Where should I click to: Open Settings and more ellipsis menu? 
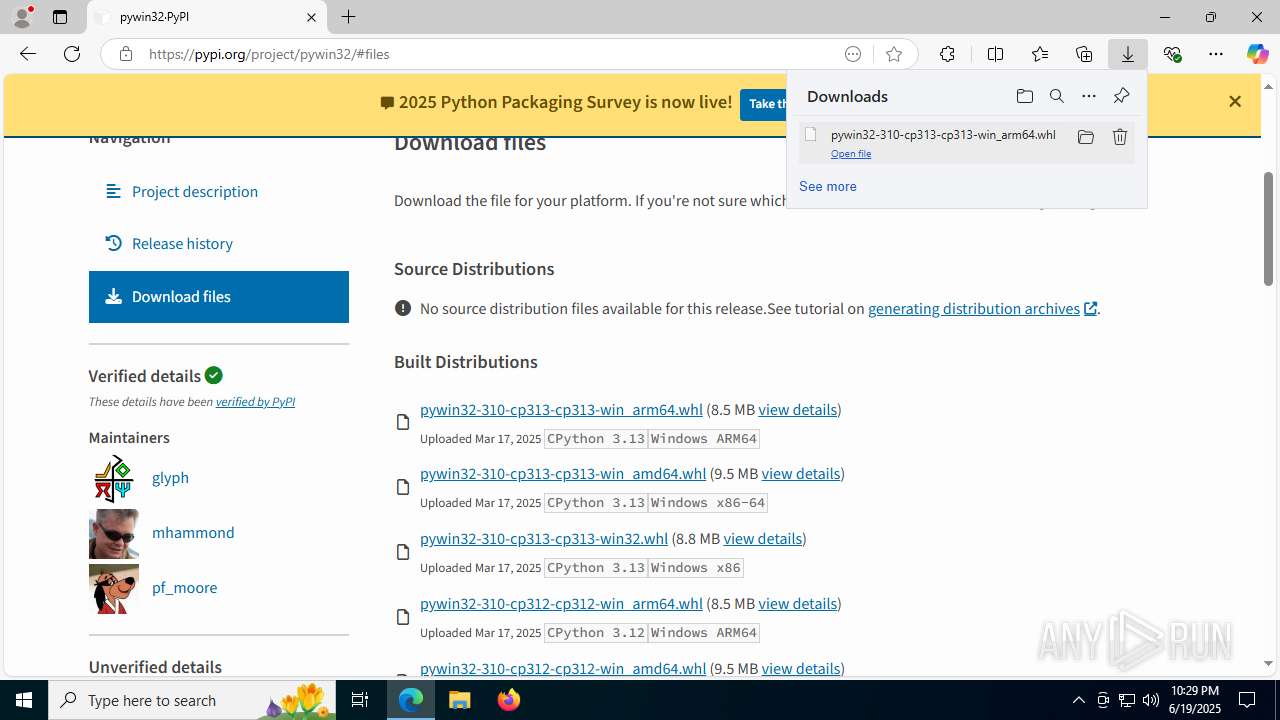tap(1216, 54)
